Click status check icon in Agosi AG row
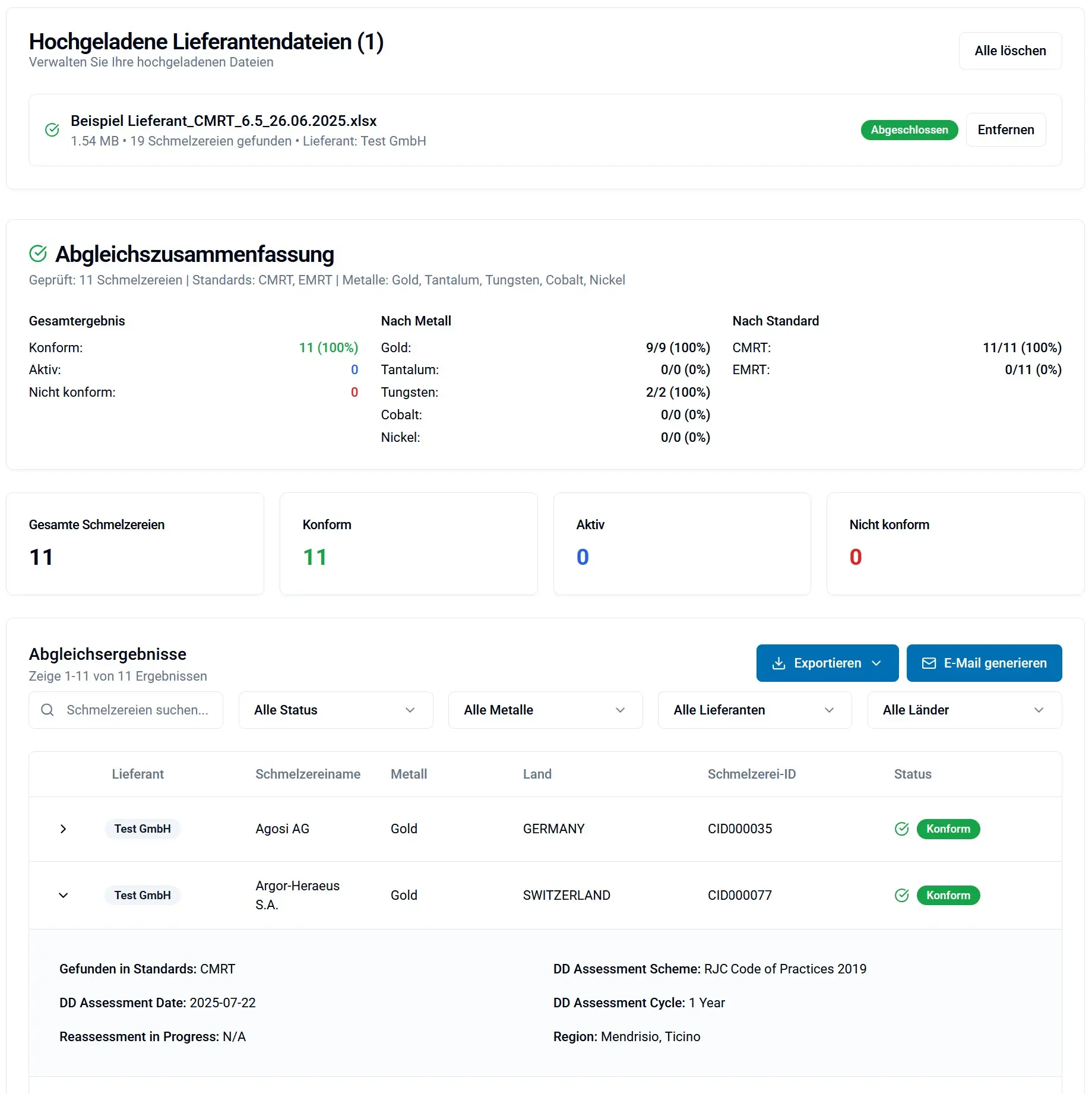The height and width of the screenshot is (1094, 1092). click(x=901, y=829)
